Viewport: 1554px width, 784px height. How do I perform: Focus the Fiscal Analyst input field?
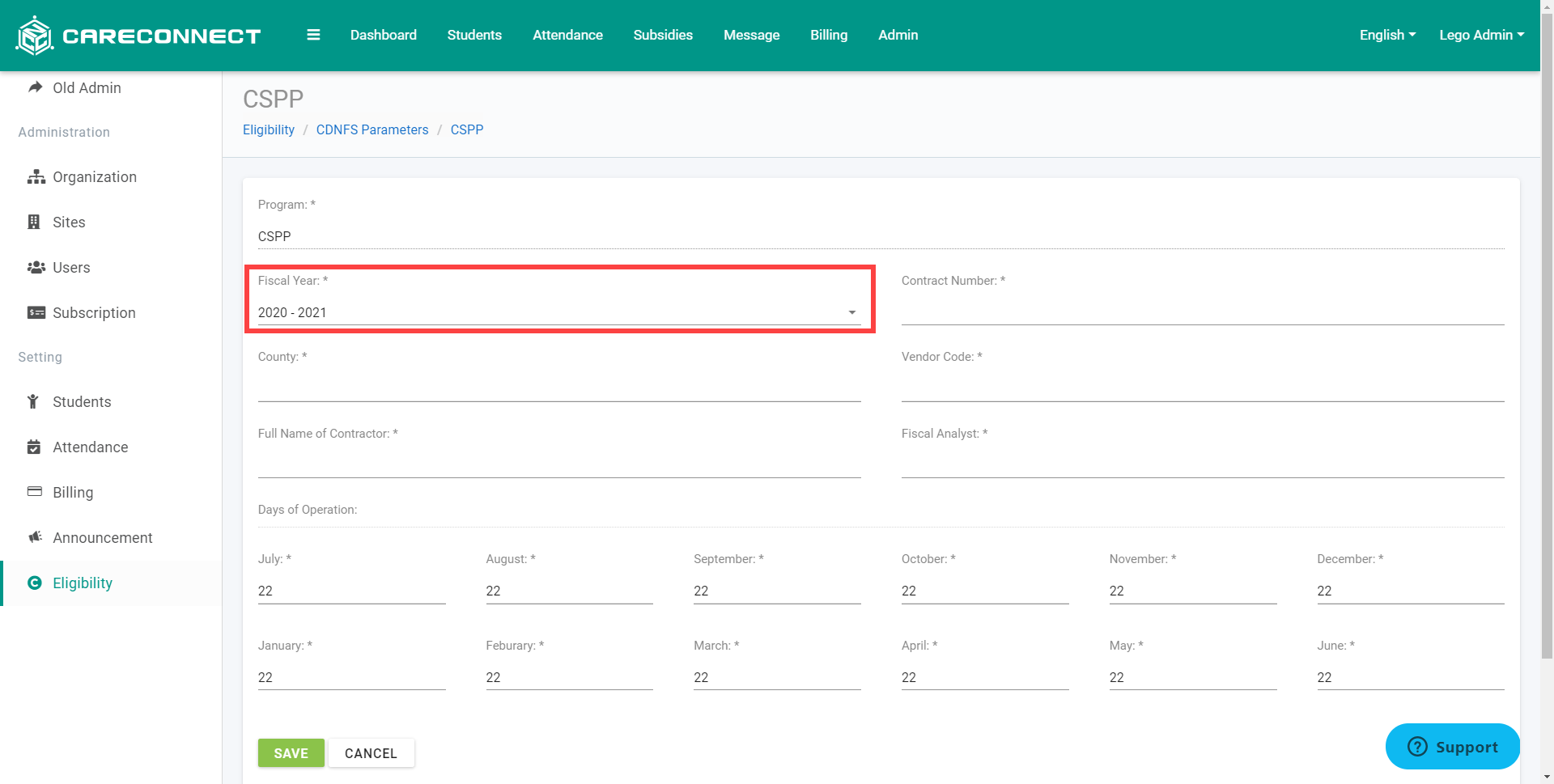[1203, 465]
